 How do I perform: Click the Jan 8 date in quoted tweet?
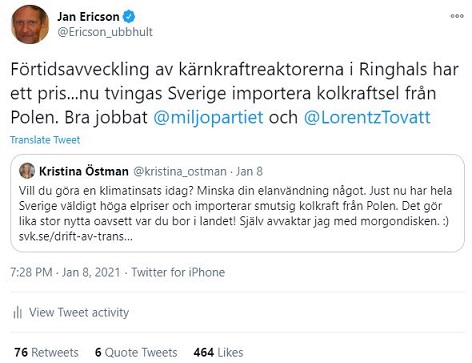click(249, 171)
